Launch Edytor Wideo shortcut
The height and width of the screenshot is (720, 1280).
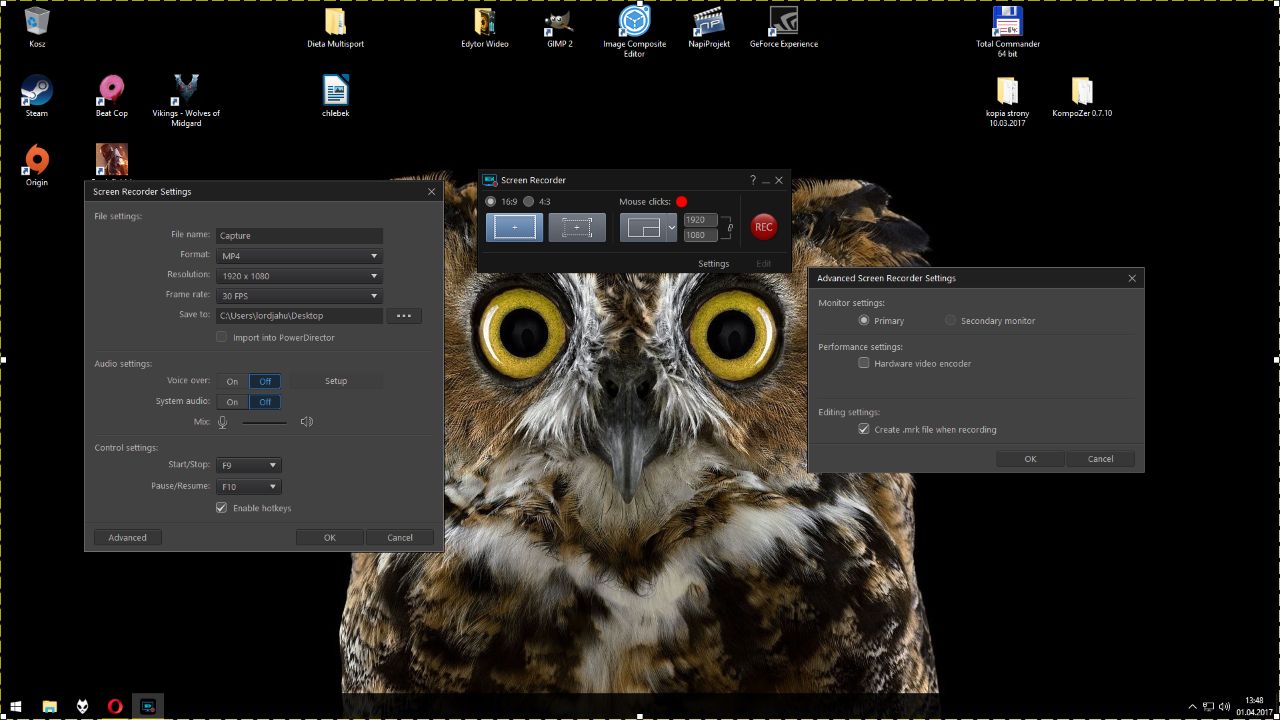485,27
